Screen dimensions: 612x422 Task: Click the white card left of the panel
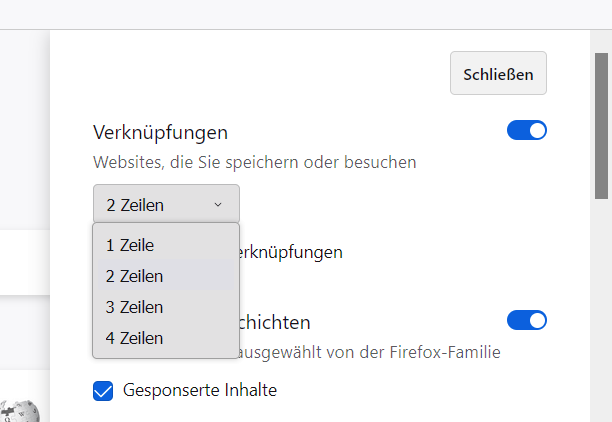point(25,262)
